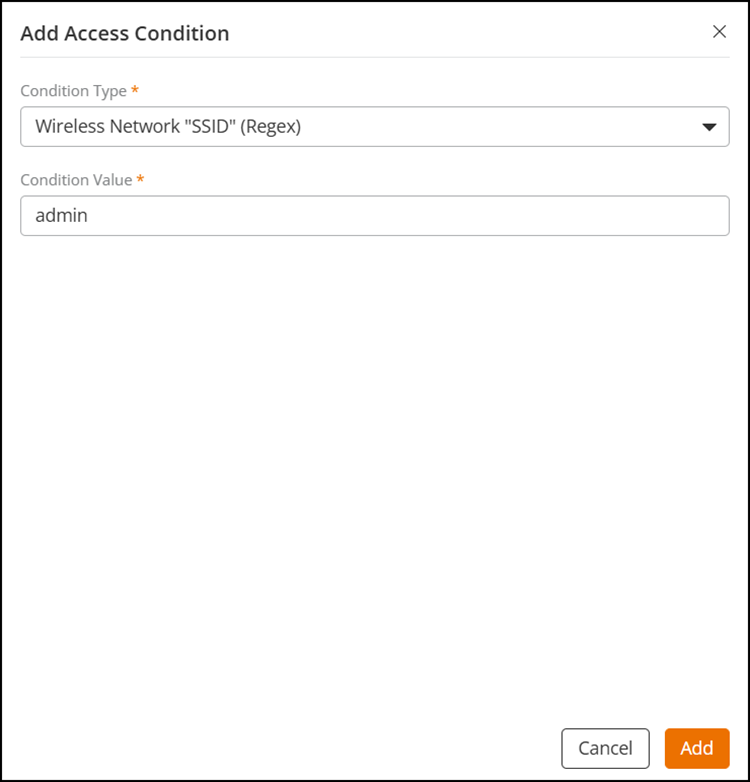750x782 pixels.
Task: Click the orange Add button
Action: click(x=697, y=748)
